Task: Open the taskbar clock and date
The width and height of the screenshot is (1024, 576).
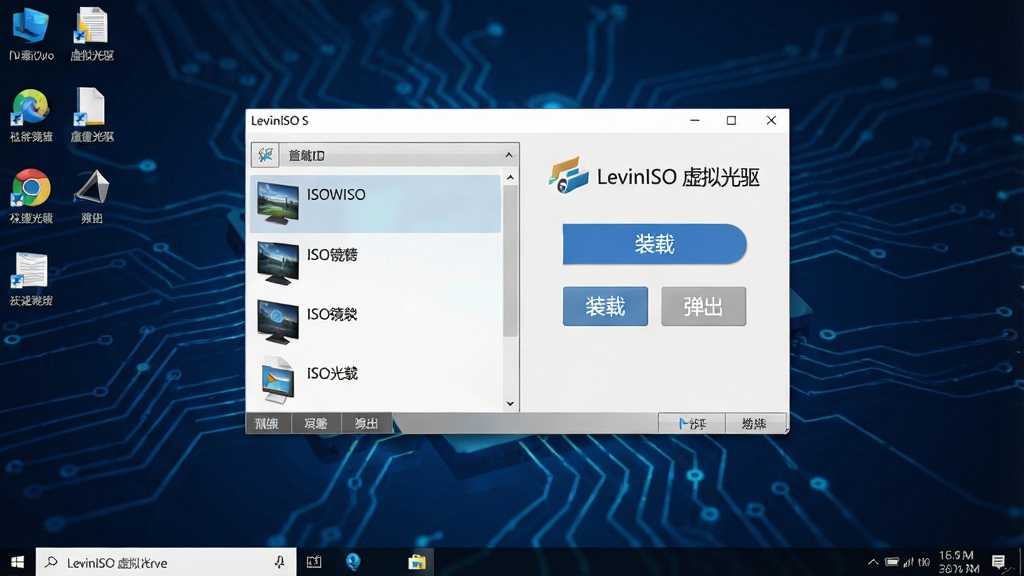Action: click(959, 562)
